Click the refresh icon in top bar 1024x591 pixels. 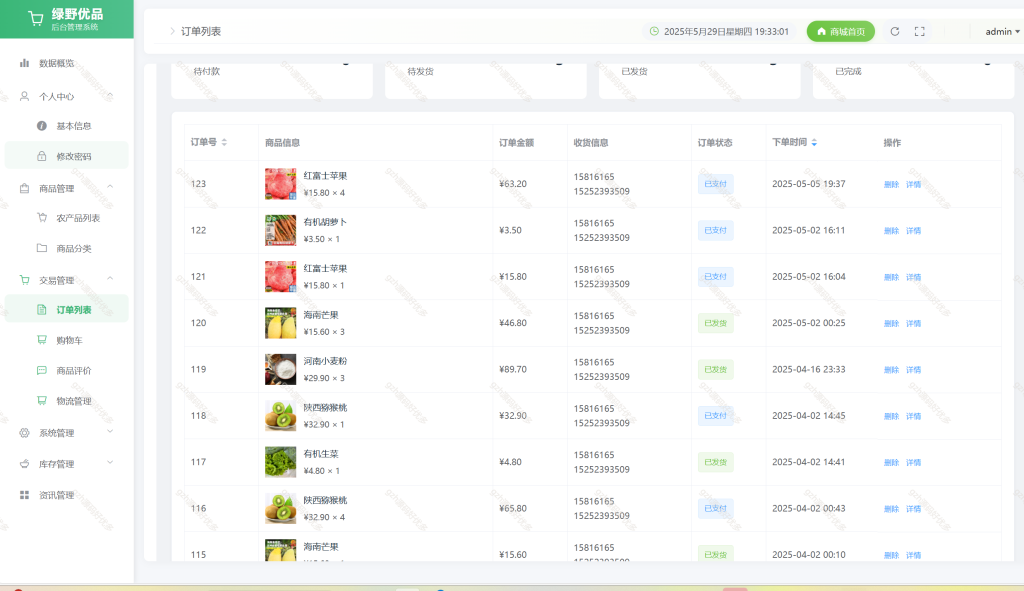click(895, 31)
